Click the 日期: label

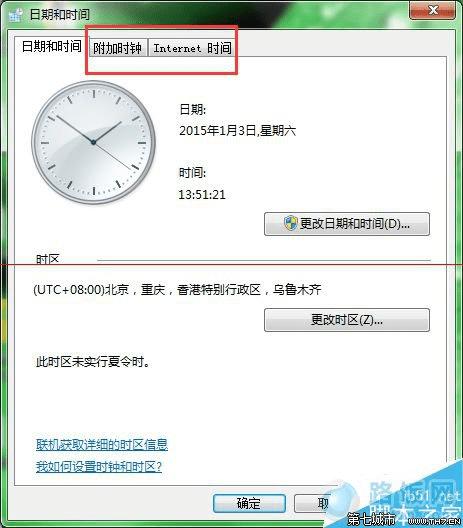click(x=193, y=109)
